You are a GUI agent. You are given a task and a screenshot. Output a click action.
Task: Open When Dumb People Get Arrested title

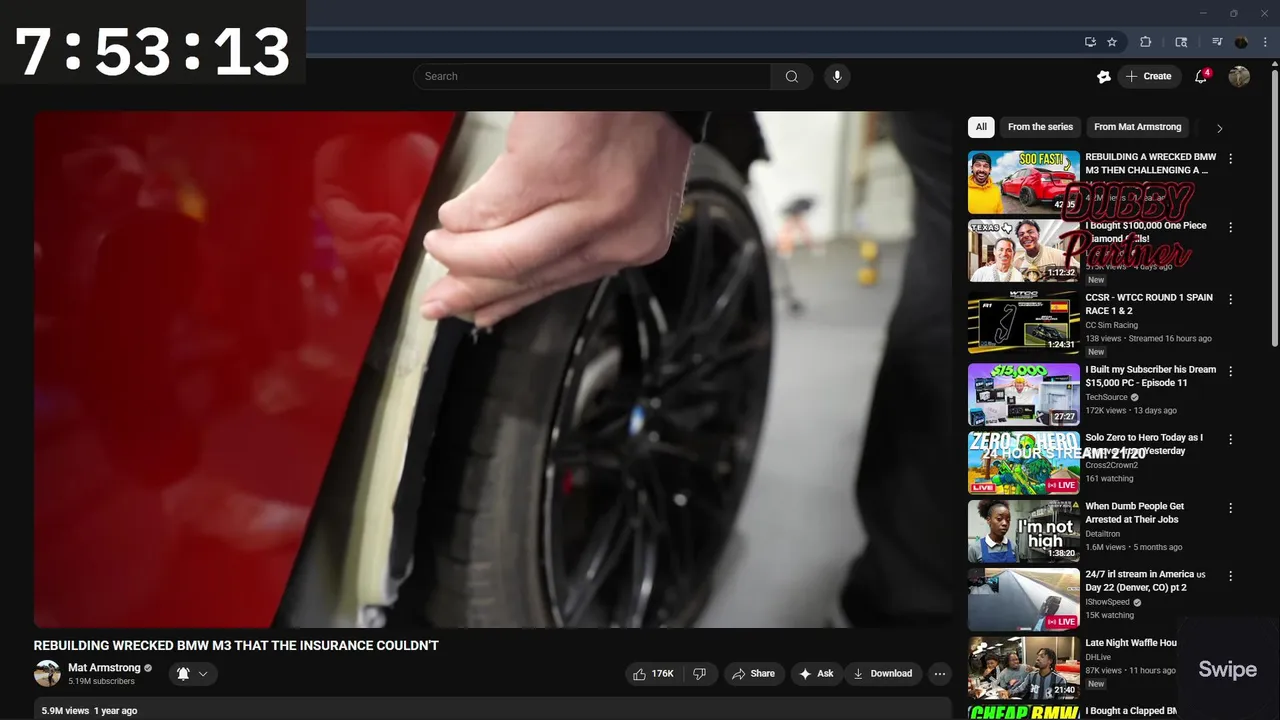point(1135,513)
